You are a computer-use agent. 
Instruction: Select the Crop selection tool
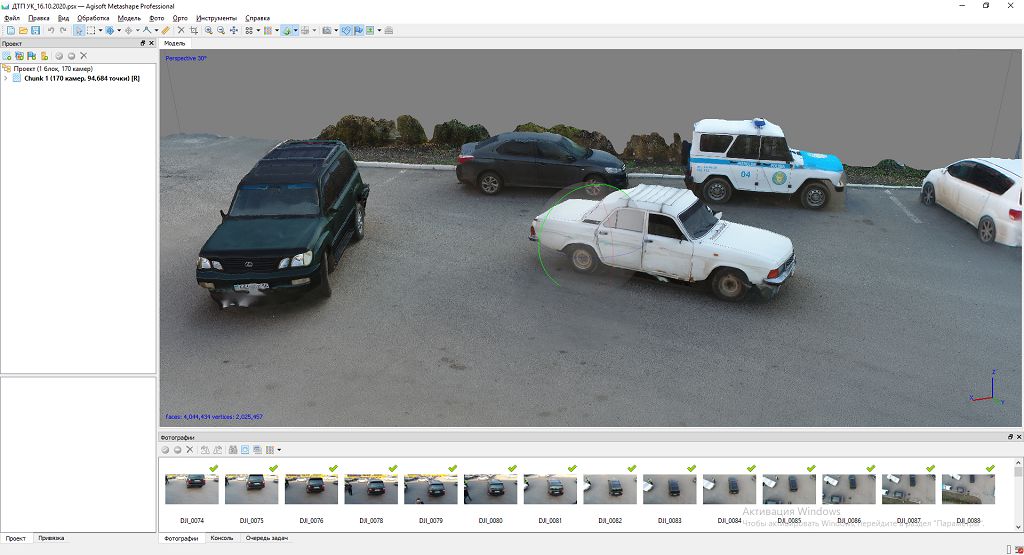click(193, 31)
